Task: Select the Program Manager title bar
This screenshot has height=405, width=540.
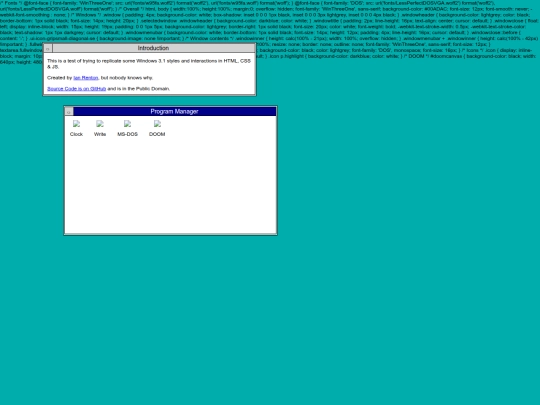Action: [x=175, y=112]
